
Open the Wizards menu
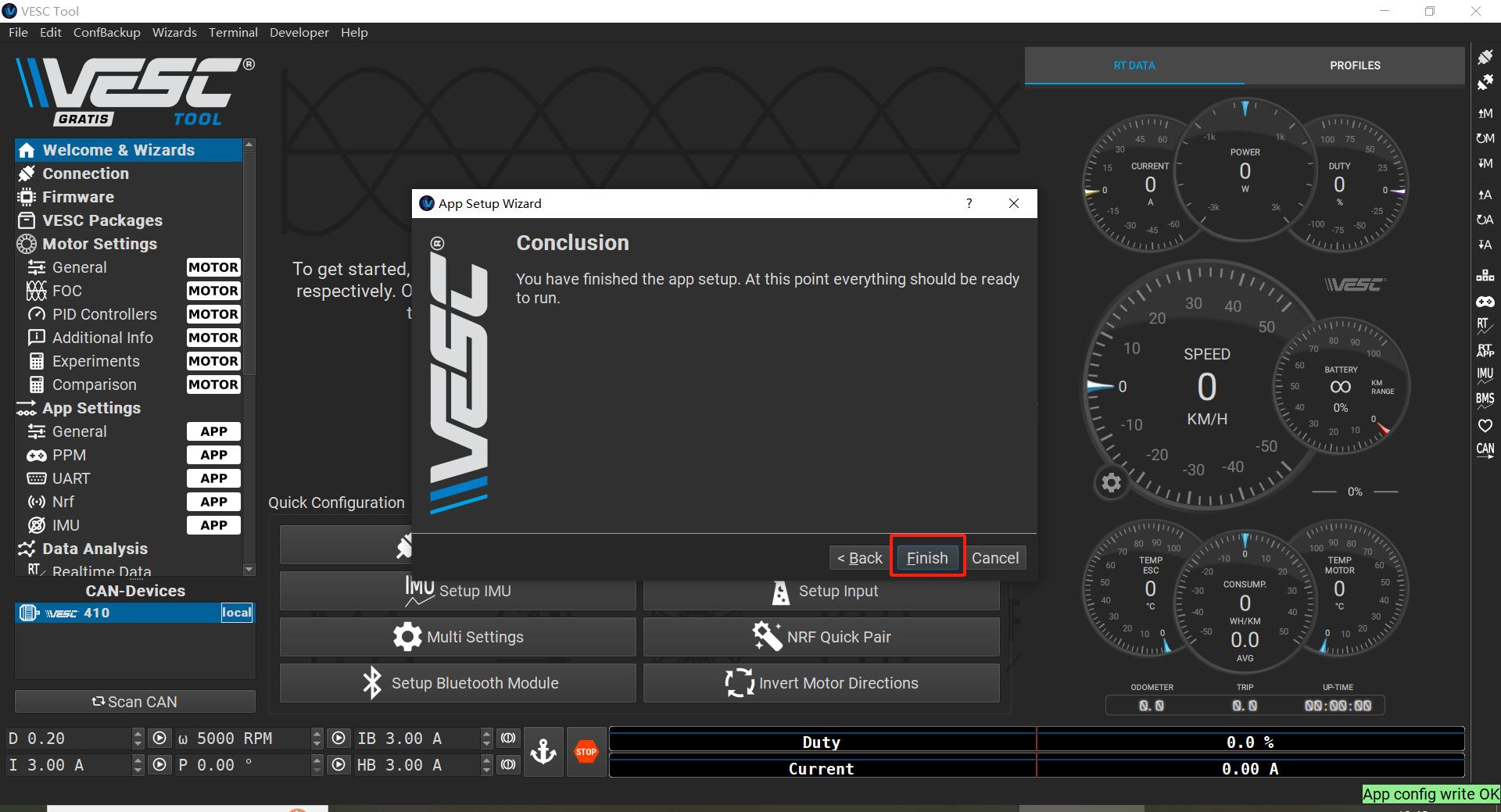click(x=174, y=33)
